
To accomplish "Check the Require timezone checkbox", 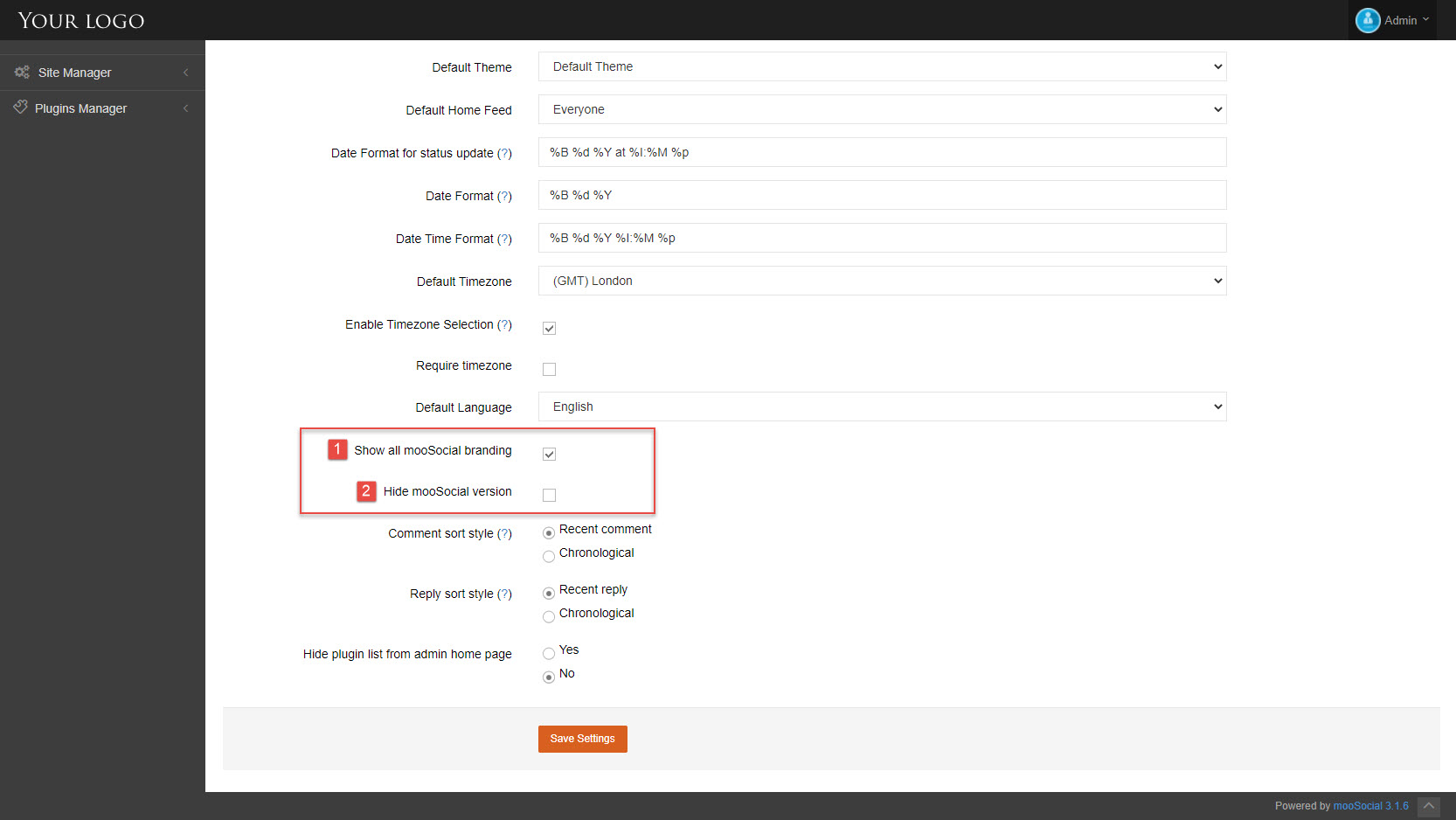I will (x=549, y=370).
